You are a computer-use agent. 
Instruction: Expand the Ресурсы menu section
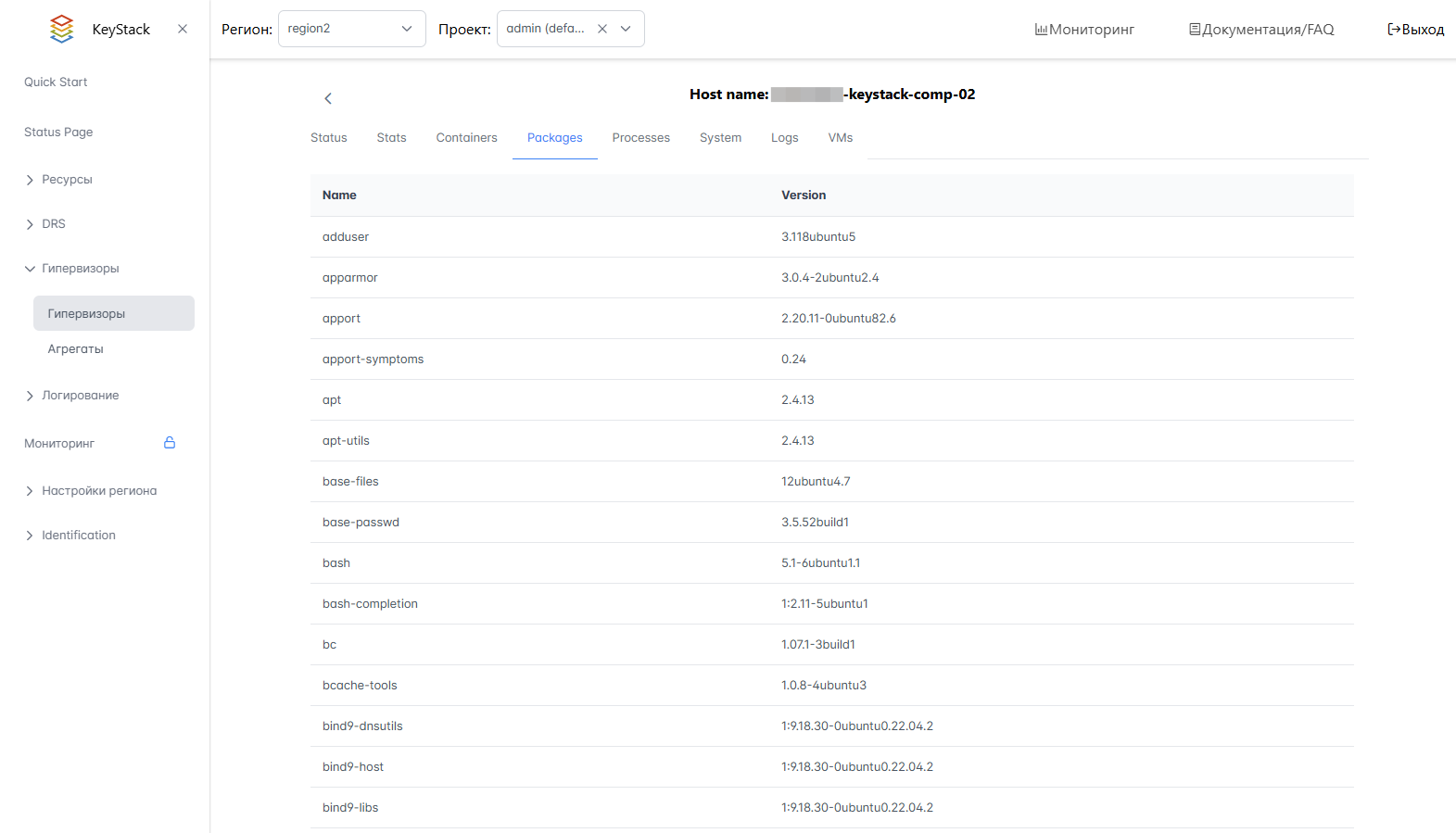pyautogui.click(x=67, y=180)
